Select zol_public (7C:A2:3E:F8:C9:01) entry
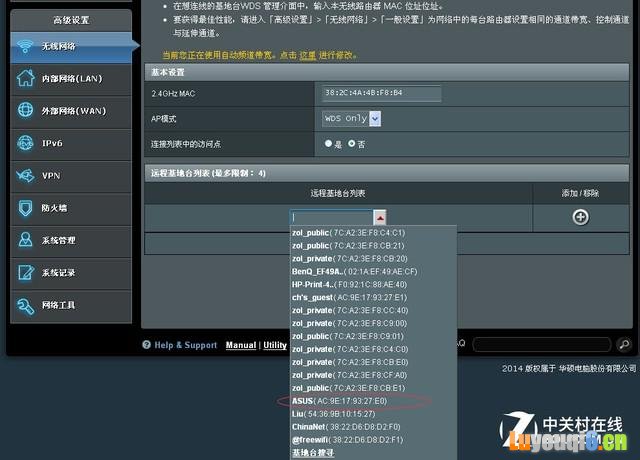 348,336
